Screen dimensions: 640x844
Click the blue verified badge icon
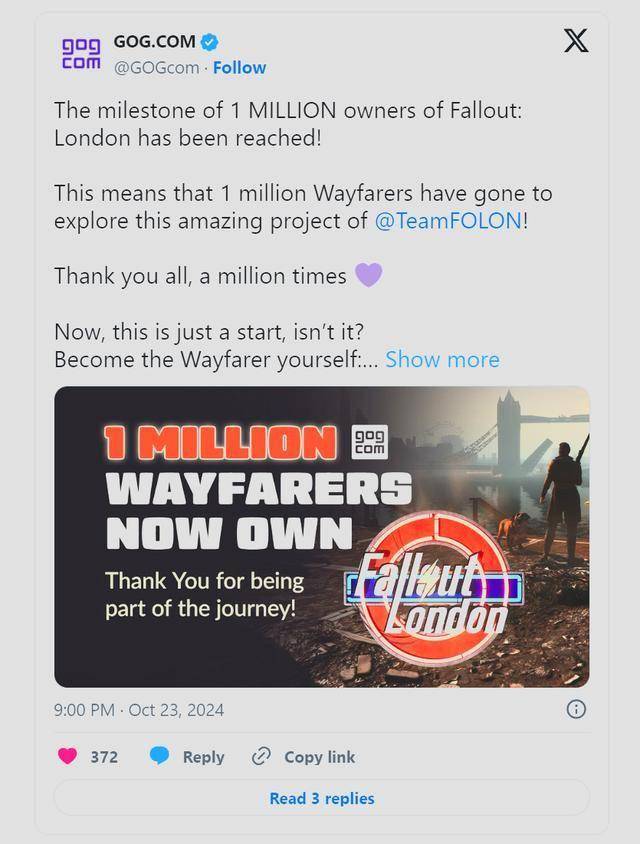click(x=209, y=41)
